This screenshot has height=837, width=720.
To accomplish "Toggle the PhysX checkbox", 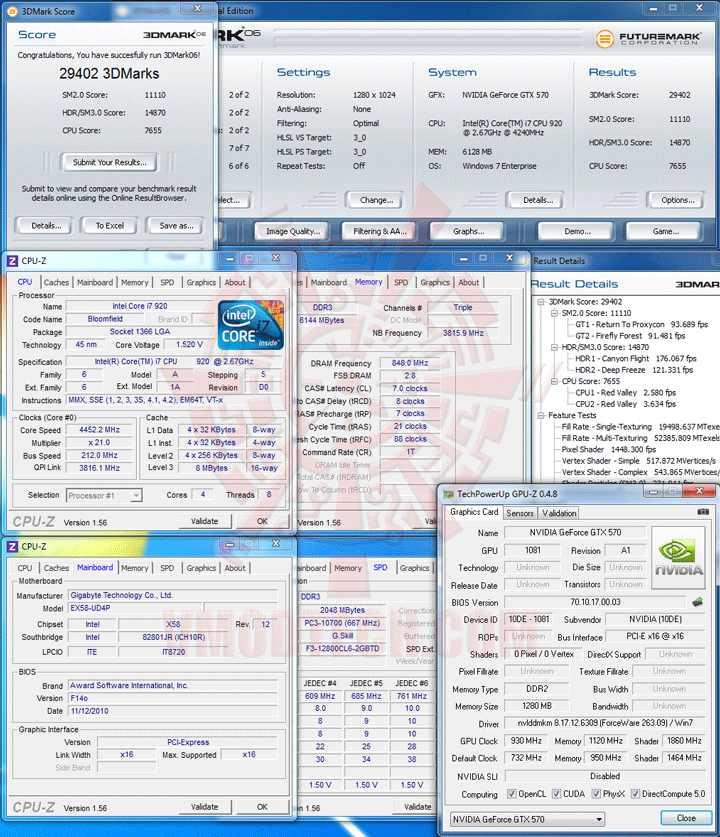I will 596,794.
